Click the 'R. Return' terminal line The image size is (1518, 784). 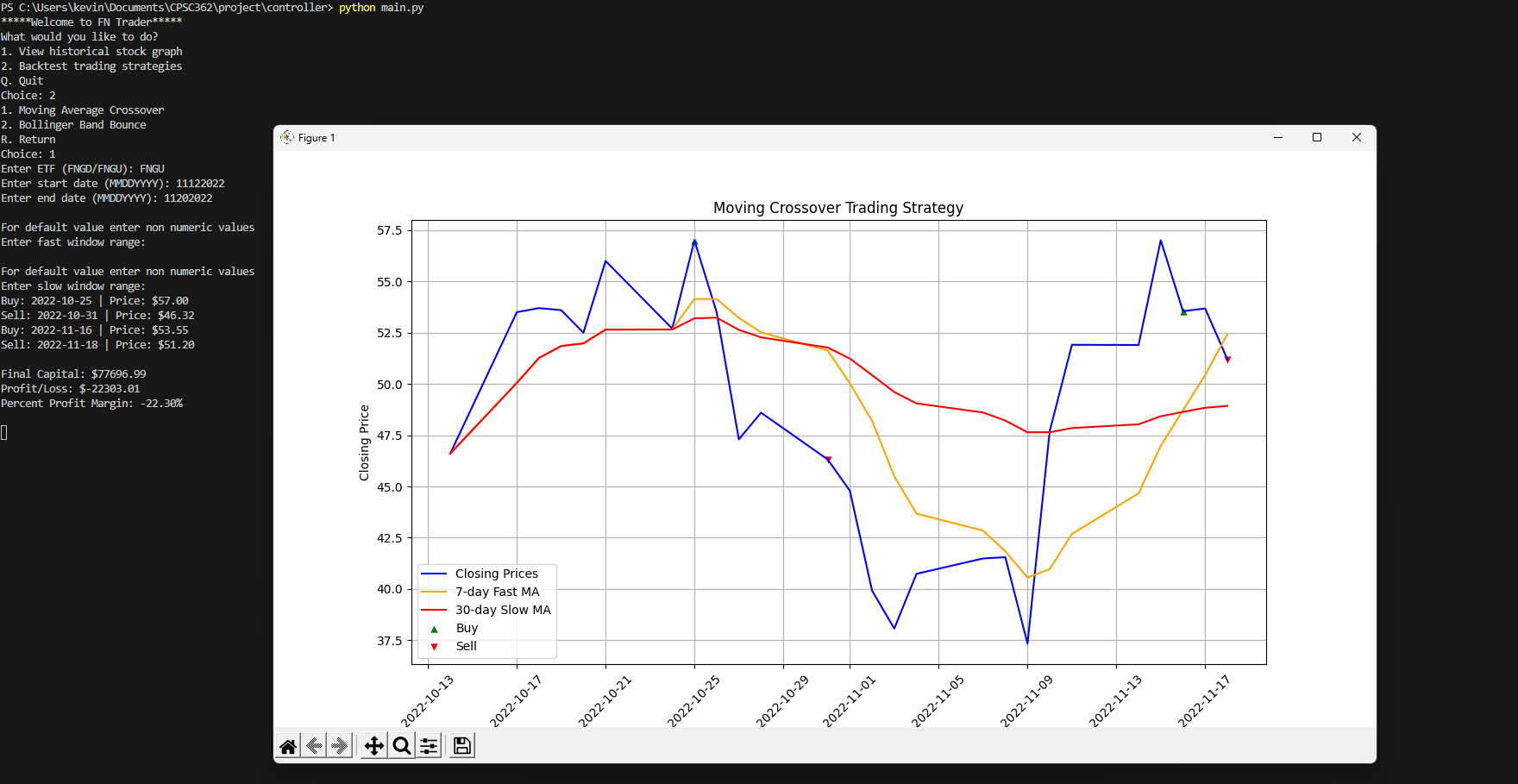(28, 140)
